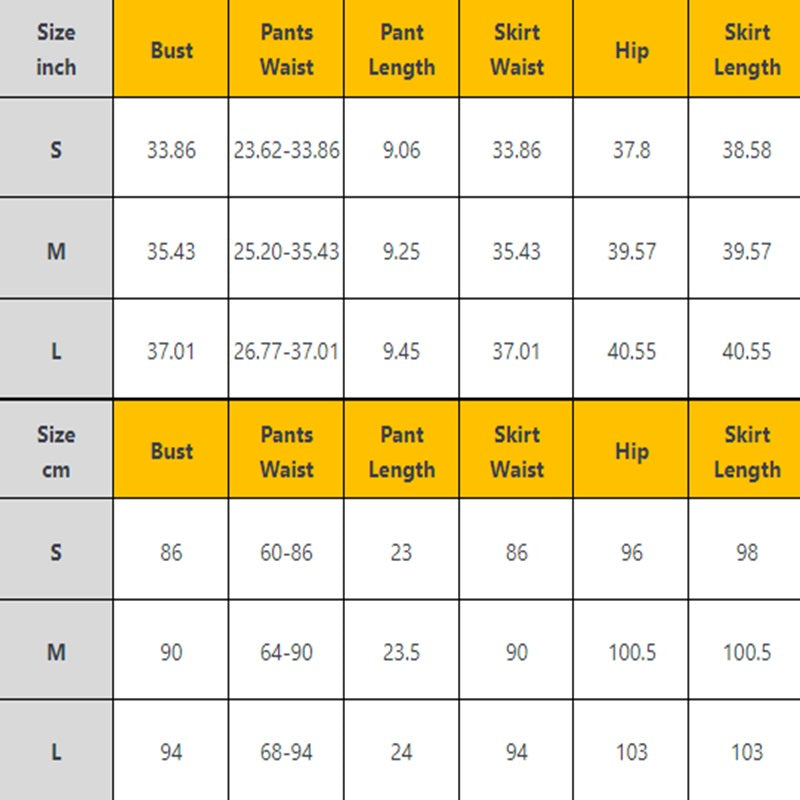Screen dimensions: 800x800
Task: Select the Skirt Length header in the cm table
Action: click(746, 451)
